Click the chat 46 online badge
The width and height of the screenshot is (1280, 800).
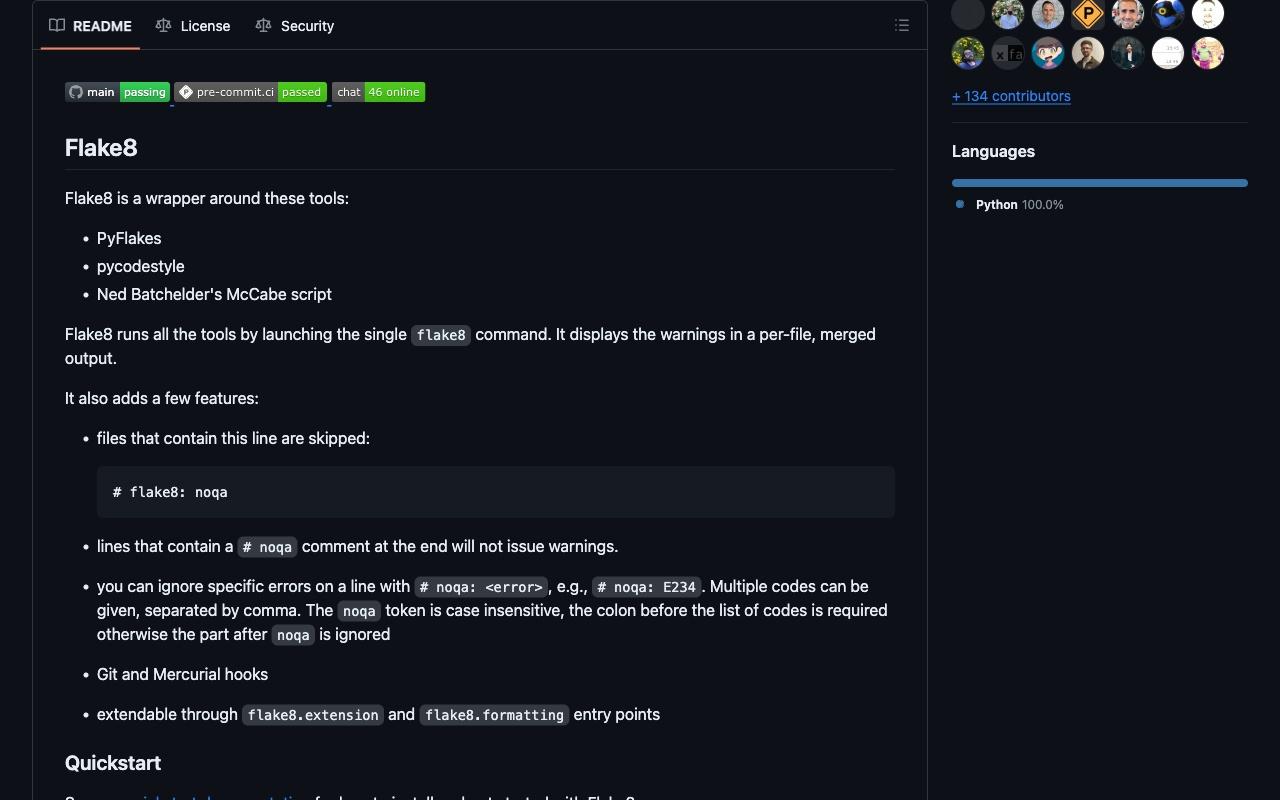tap(378, 92)
